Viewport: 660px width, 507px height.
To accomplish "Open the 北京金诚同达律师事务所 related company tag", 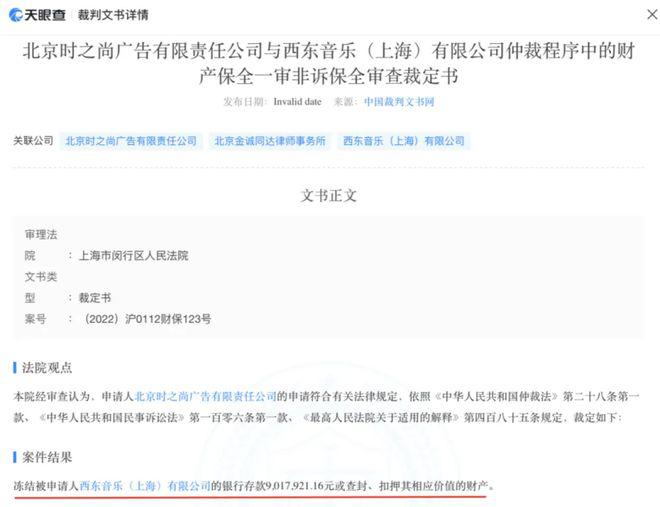I will [x=270, y=141].
